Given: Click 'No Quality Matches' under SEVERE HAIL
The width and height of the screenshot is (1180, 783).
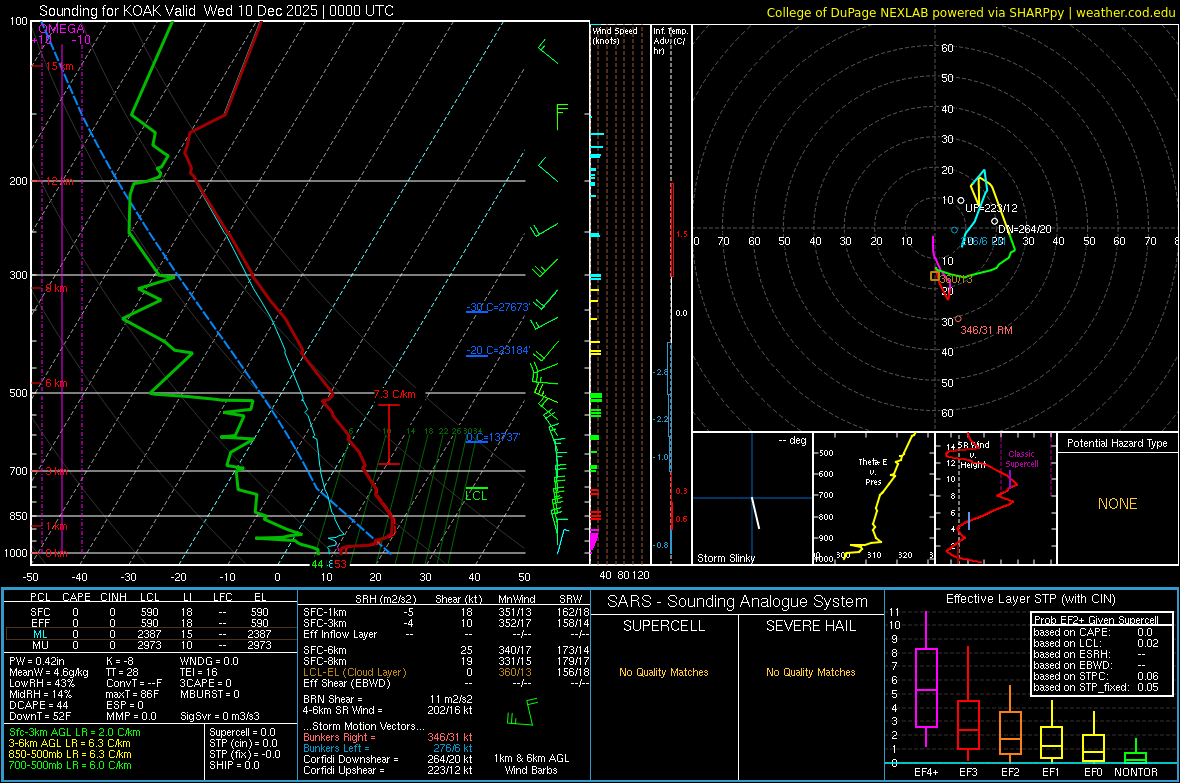Looking at the screenshot, I should 810,672.
